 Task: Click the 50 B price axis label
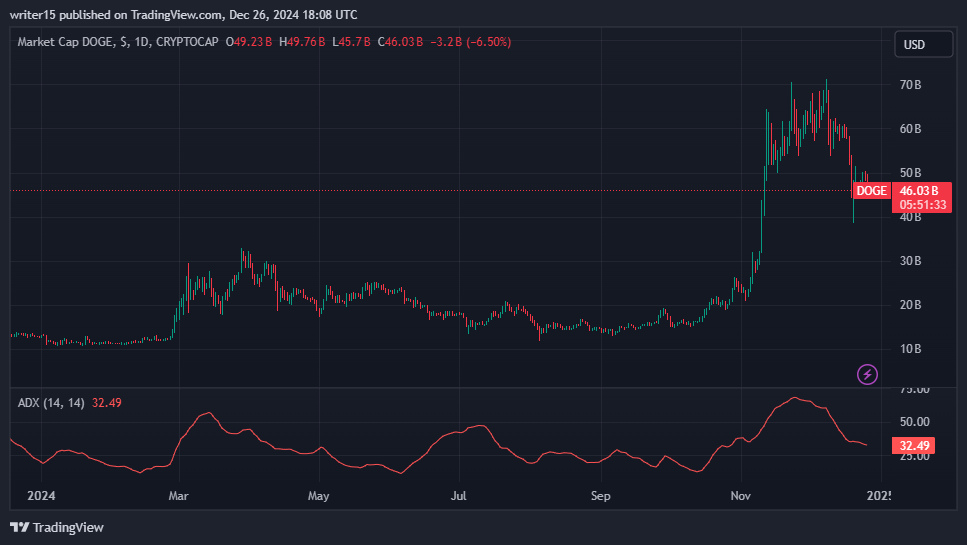[910, 173]
